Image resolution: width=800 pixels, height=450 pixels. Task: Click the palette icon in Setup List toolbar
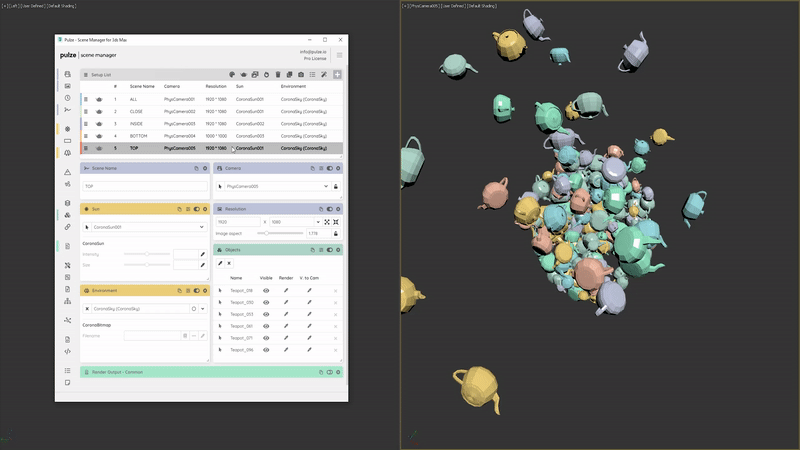[x=232, y=74]
